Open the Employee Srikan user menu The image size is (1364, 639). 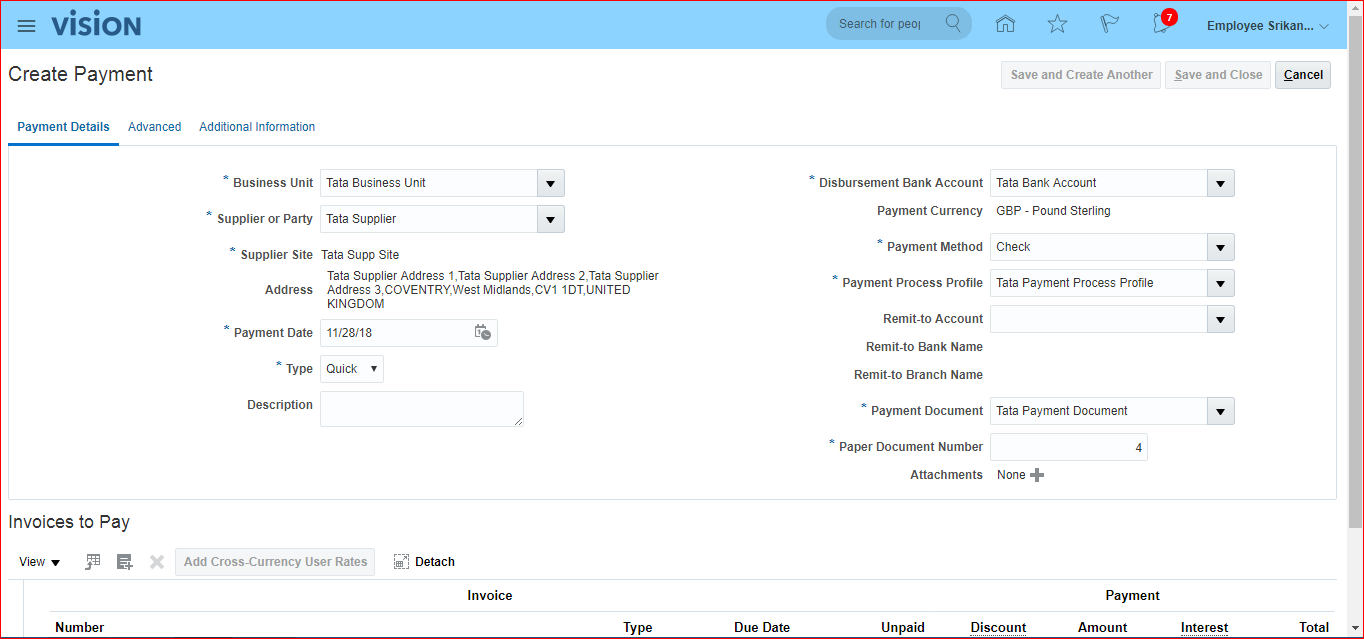pos(1267,26)
